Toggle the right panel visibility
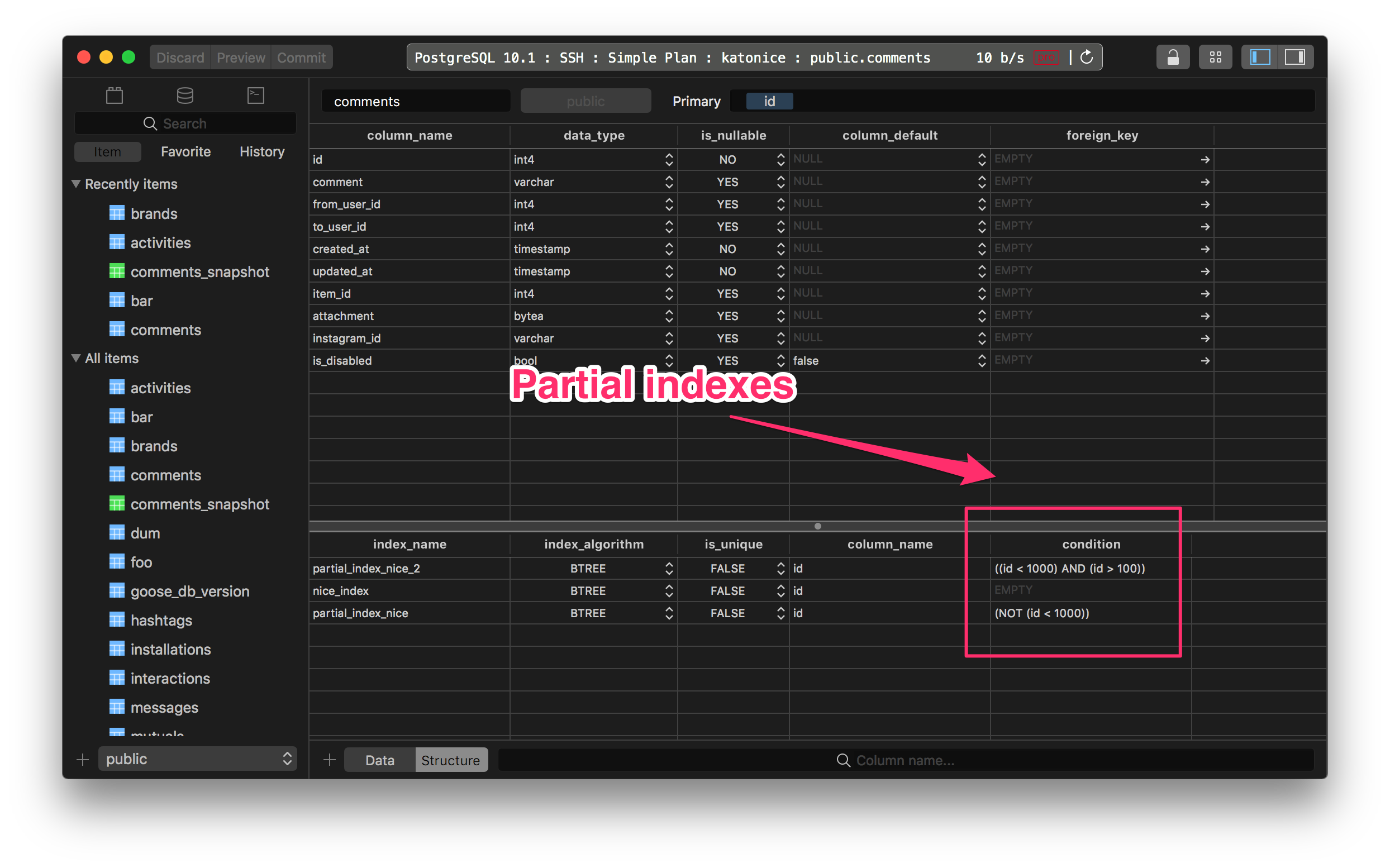The width and height of the screenshot is (1390, 868). (1296, 57)
